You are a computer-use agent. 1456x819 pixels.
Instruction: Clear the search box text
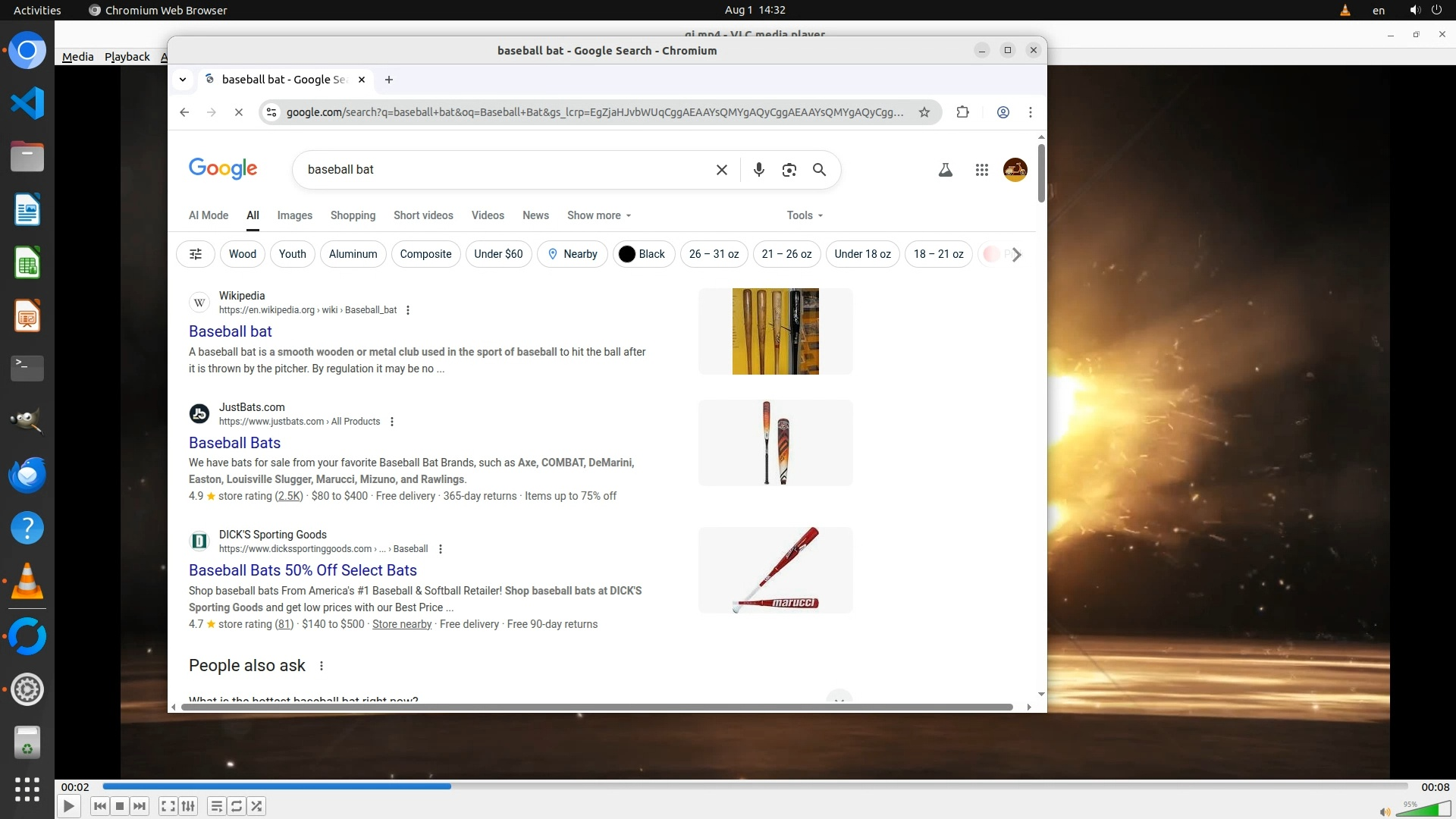pyautogui.click(x=721, y=170)
